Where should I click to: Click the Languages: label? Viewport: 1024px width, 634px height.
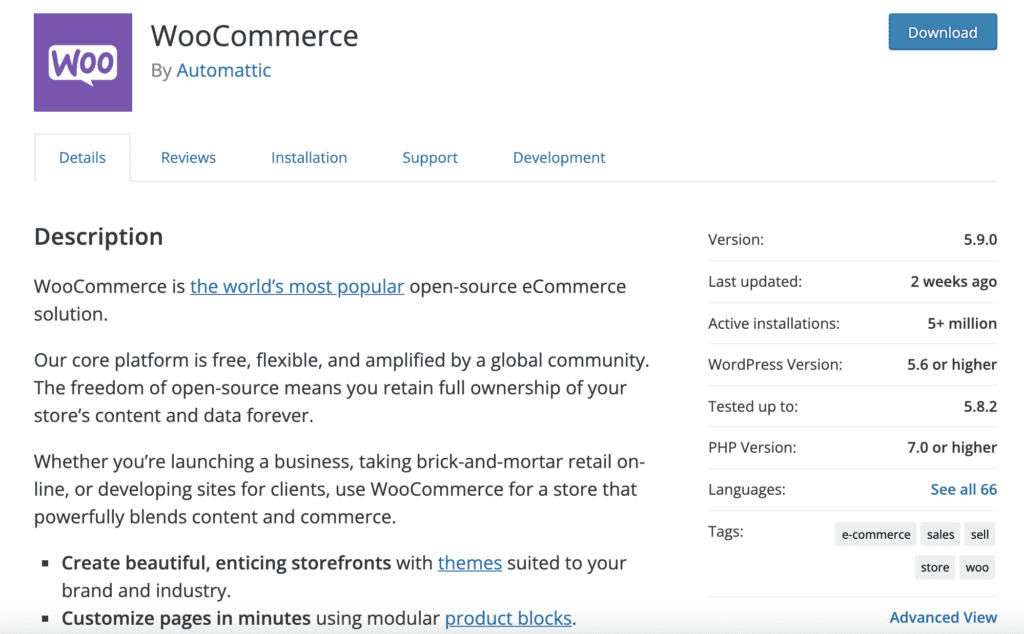[x=747, y=489]
